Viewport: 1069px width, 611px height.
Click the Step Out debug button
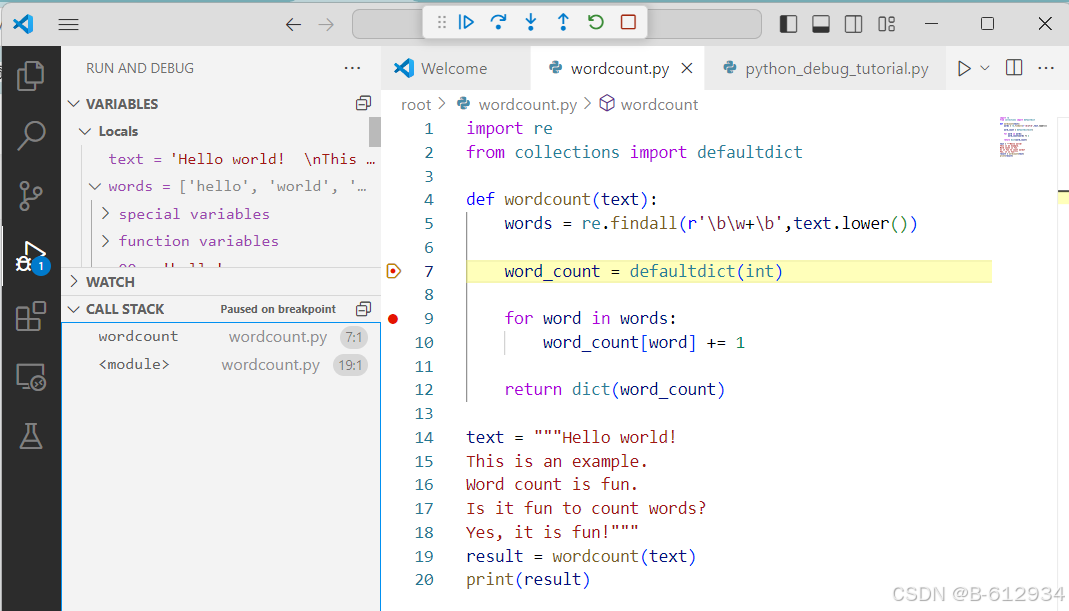(563, 23)
